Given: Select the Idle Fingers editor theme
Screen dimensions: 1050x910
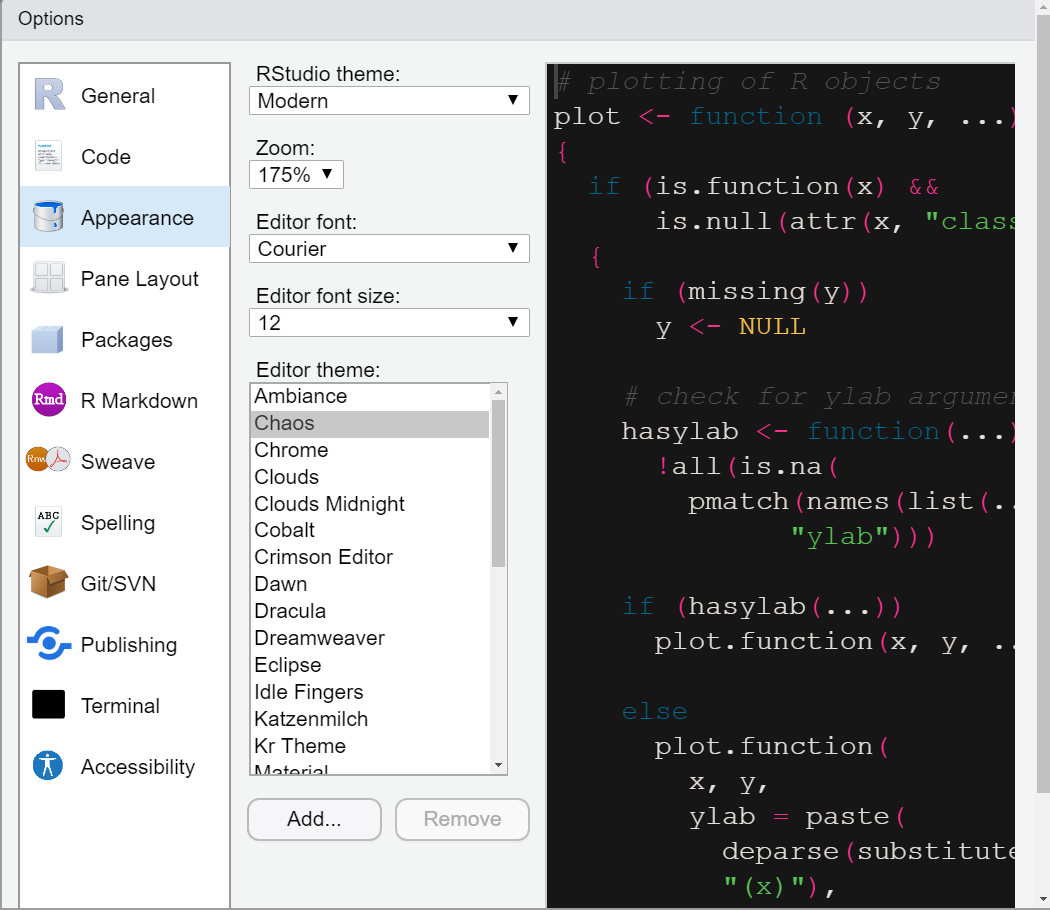Looking at the screenshot, I should 370,692.
